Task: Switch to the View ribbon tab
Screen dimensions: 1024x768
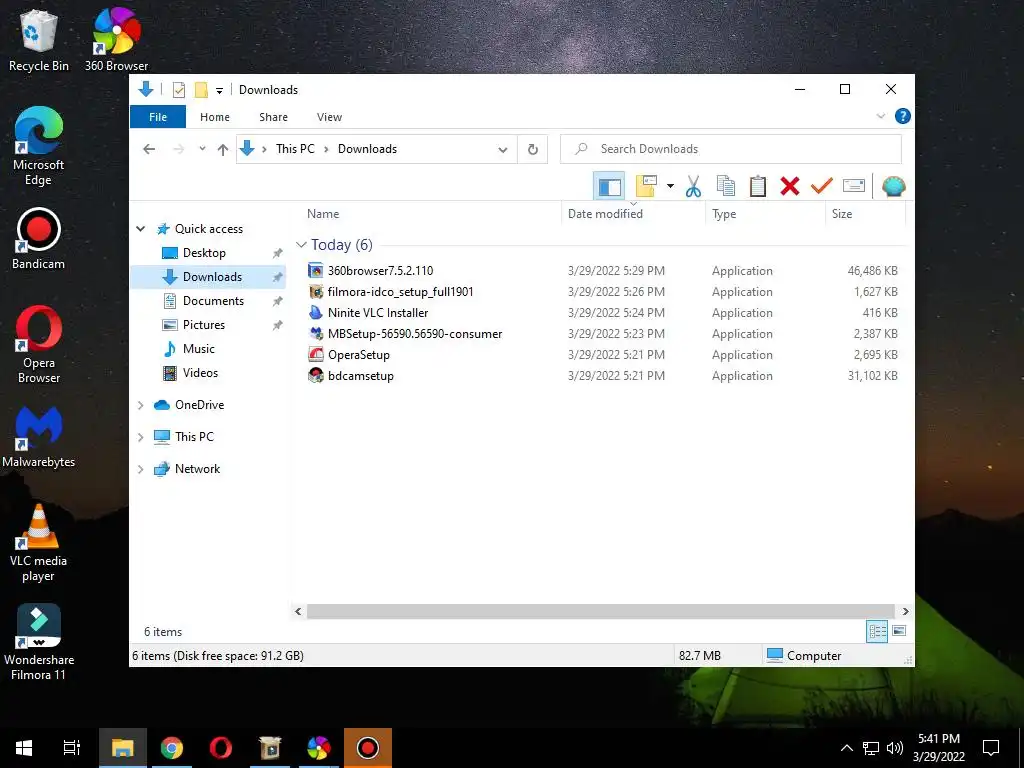Action: pyautogui.click(x=329, y=117)
